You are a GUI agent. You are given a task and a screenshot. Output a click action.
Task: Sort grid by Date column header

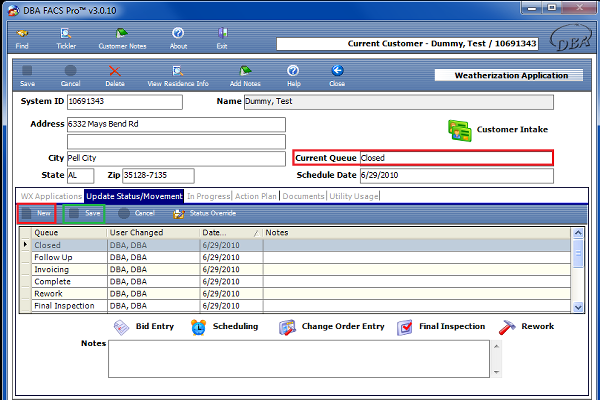(x=231, y=233)
